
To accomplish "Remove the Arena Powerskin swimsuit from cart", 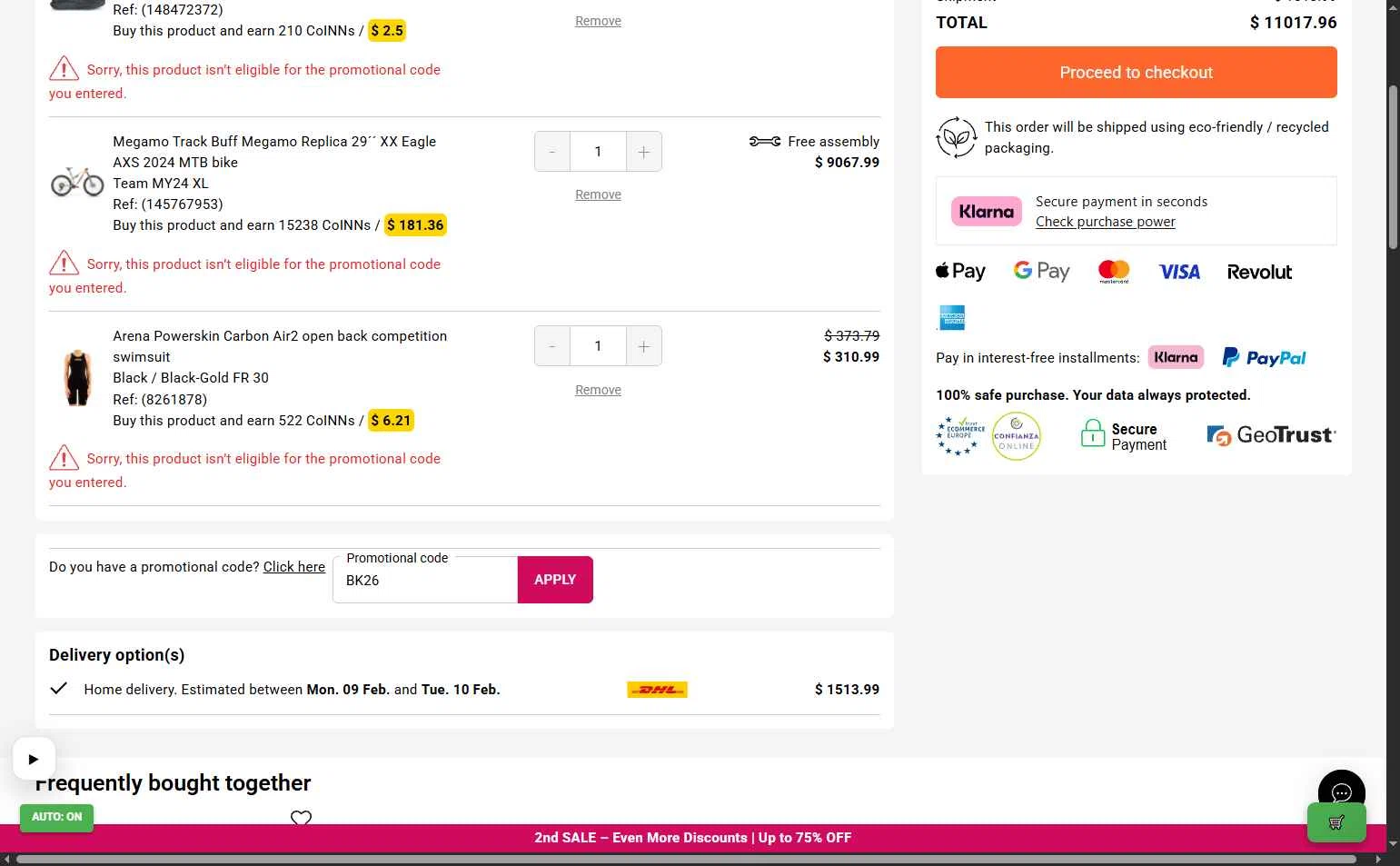I will tap(598, 390).
